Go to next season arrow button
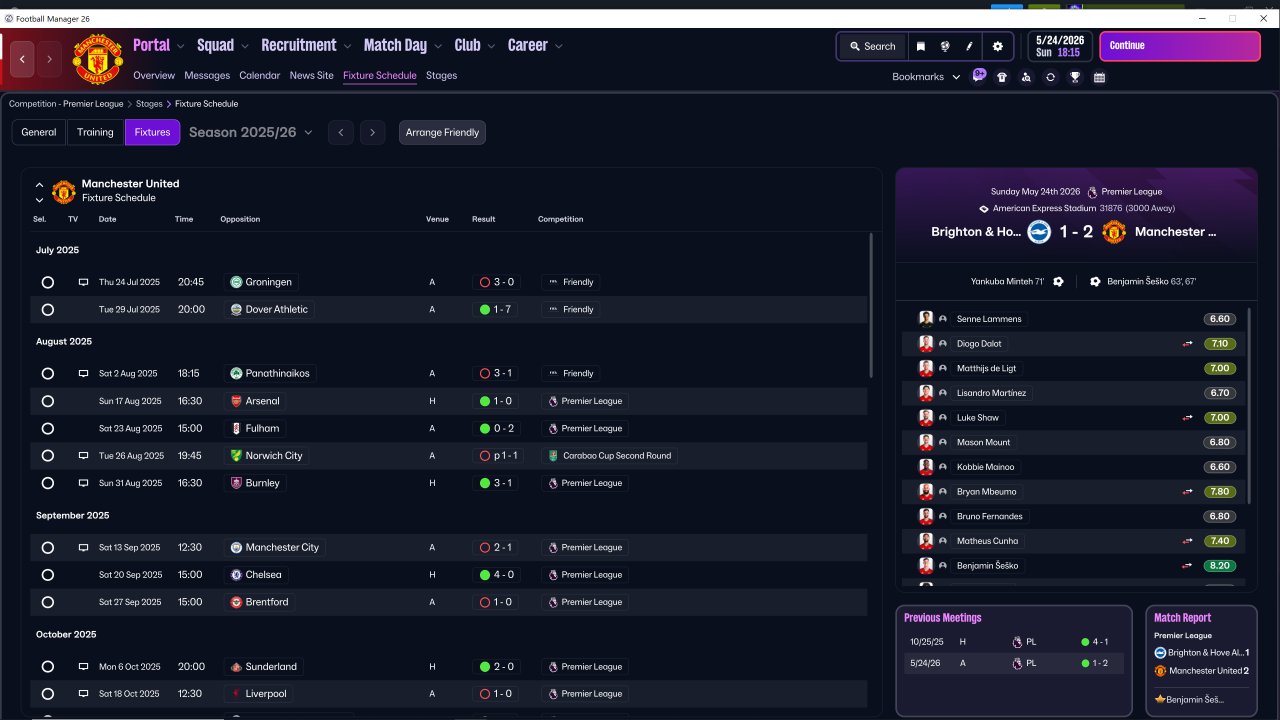This screenshot has height=720, width=1280. click(372, 132)
